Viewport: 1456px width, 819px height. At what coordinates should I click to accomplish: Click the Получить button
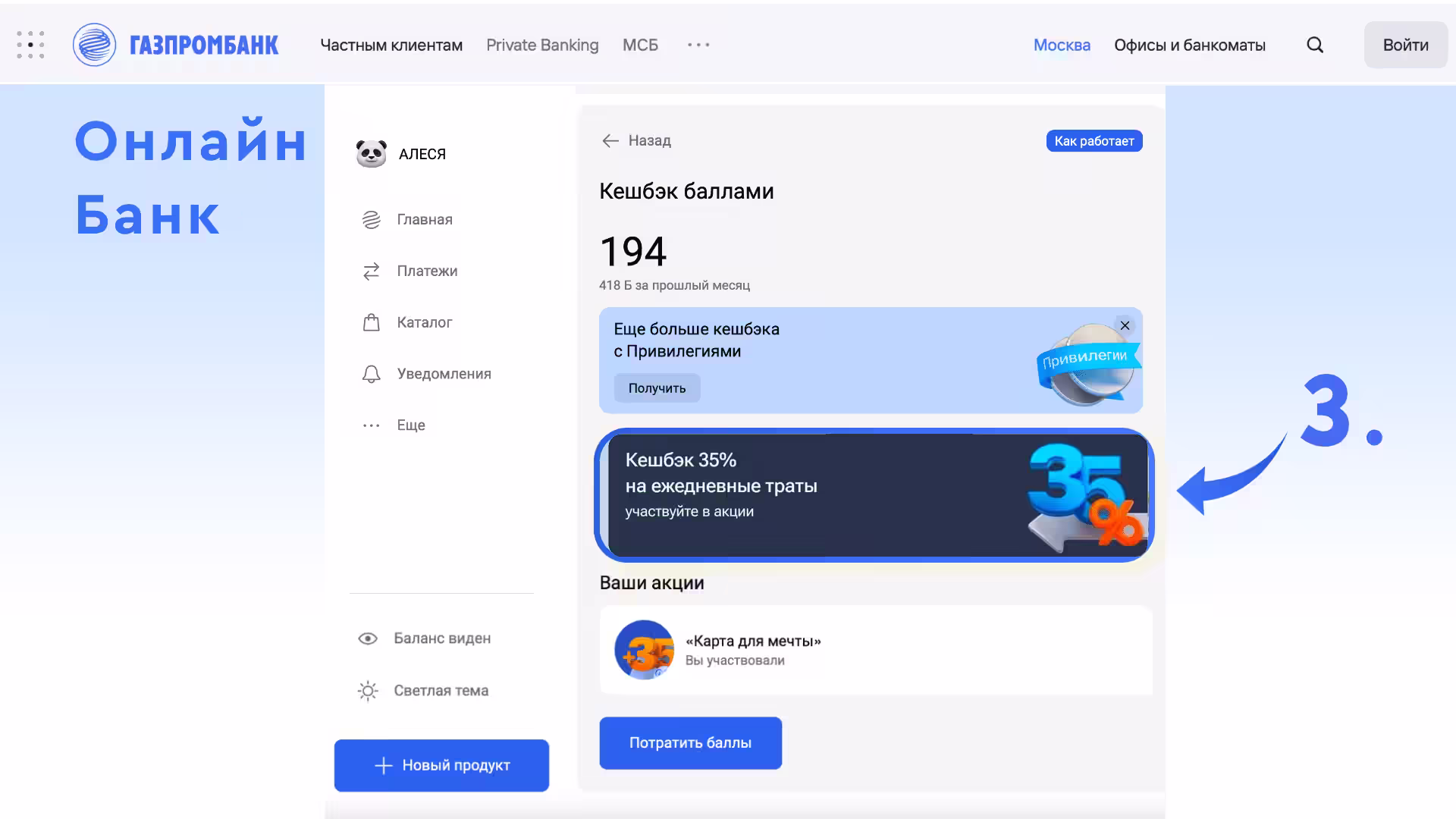point(657,388)
